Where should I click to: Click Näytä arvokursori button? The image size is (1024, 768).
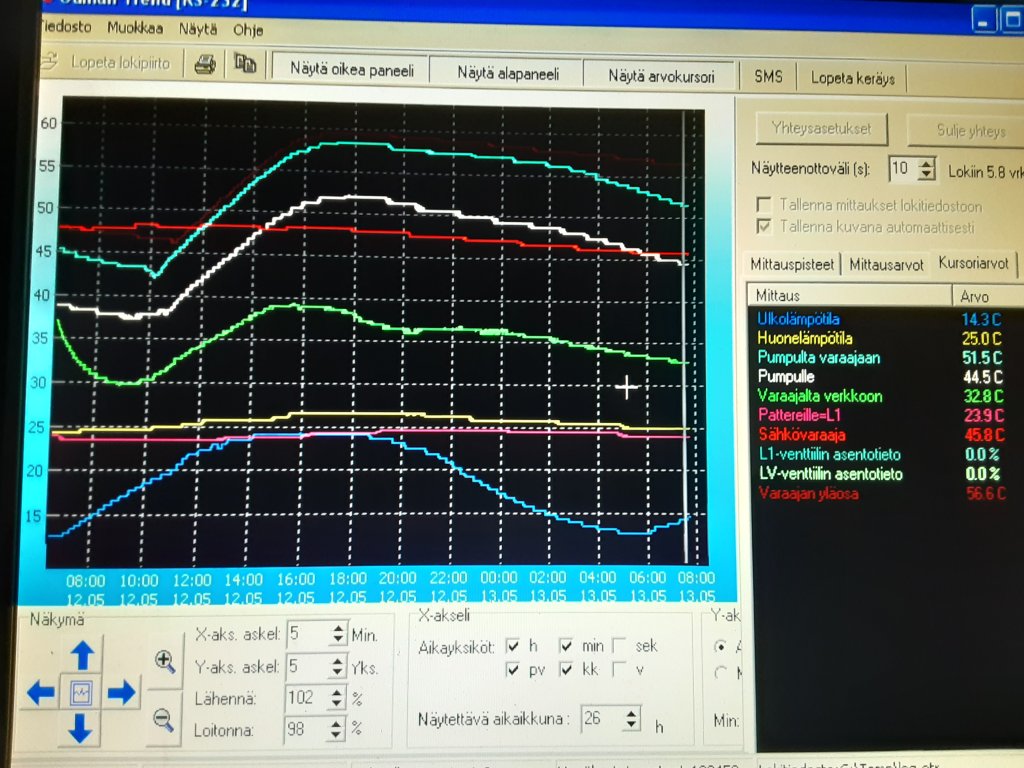(660, 76)
